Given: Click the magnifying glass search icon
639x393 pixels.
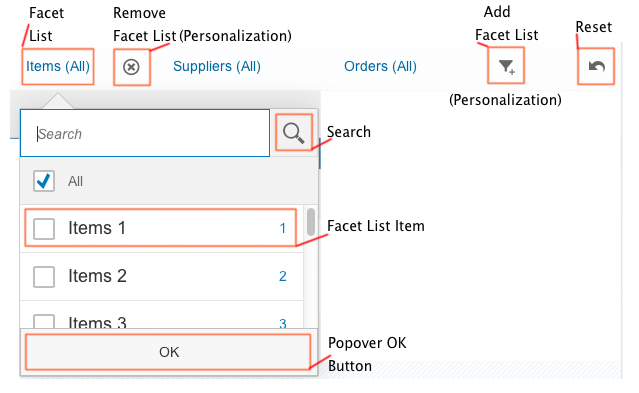Looking at the screenshot, I should (294, 133).
